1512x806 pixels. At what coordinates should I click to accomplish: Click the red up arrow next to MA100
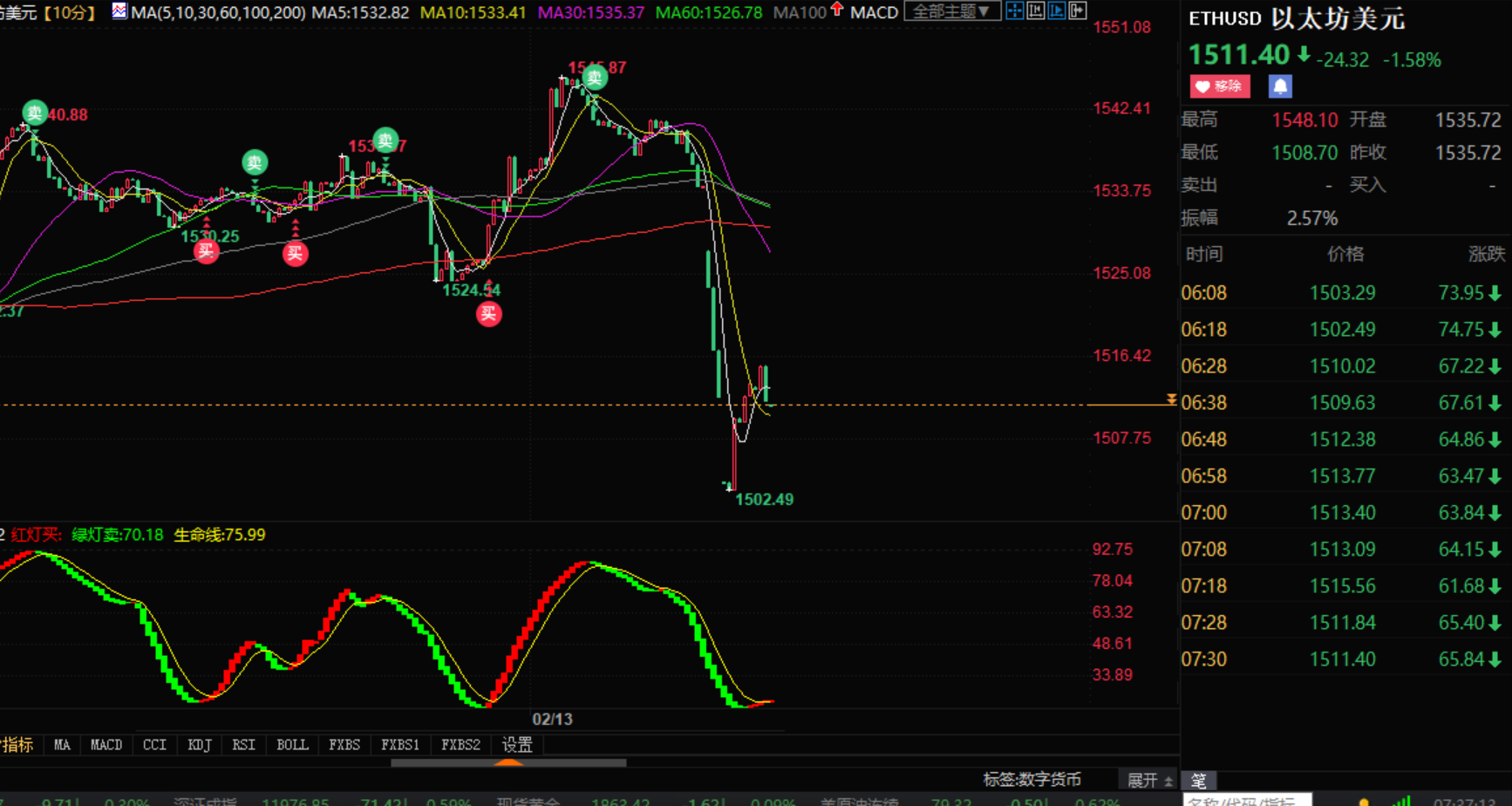837,10
